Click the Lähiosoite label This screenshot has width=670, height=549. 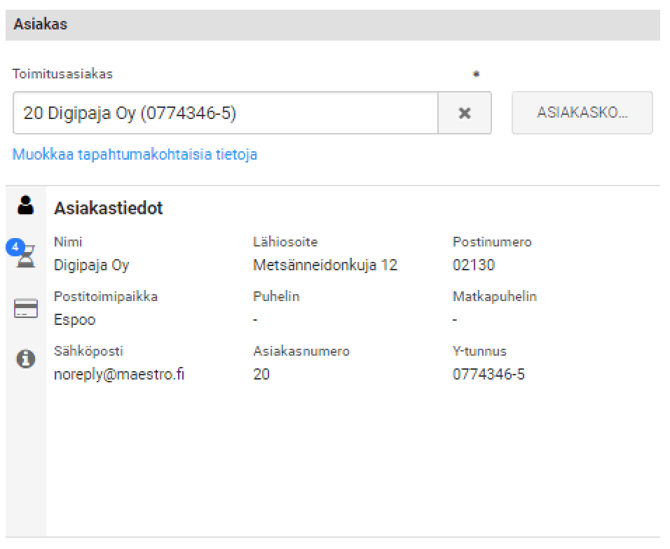click(x=285, y=242)
